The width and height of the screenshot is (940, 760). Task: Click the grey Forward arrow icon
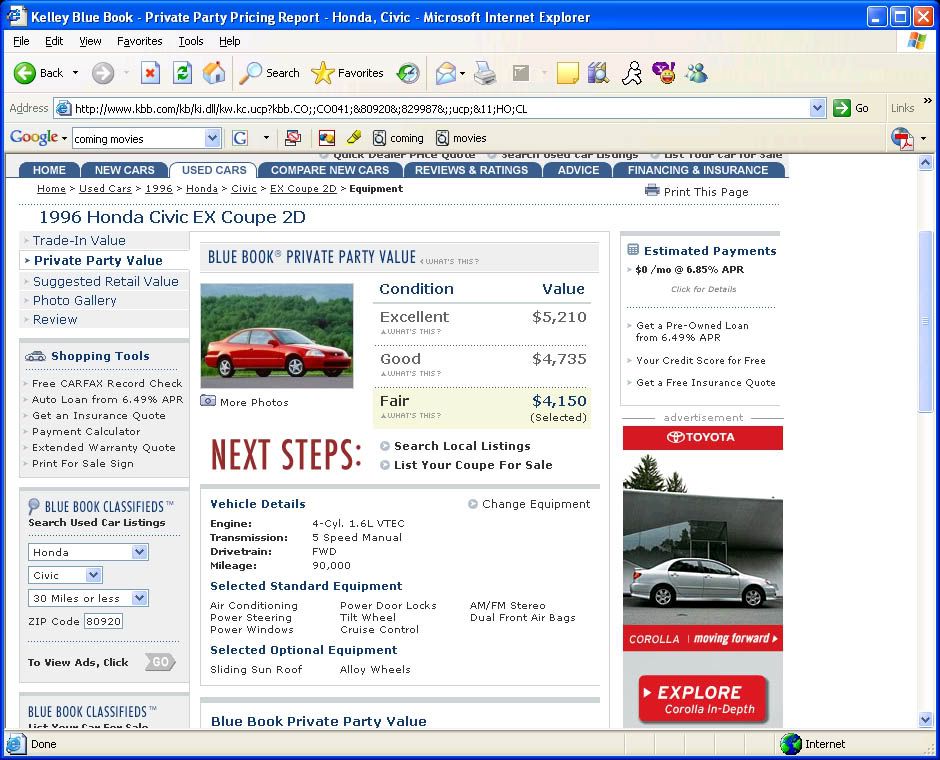pyautogui.click(x=103, y=73)
